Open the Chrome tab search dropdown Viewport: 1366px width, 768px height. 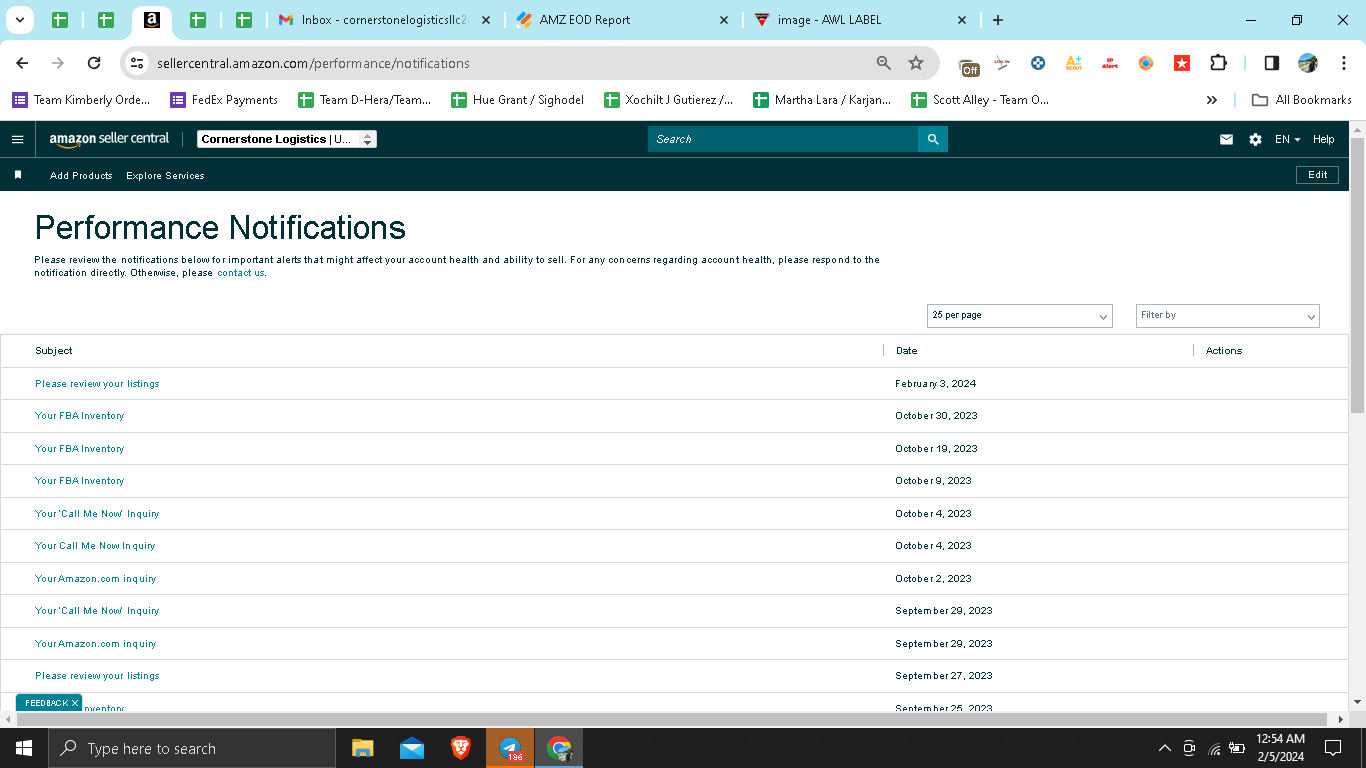(x=19, y=20)
